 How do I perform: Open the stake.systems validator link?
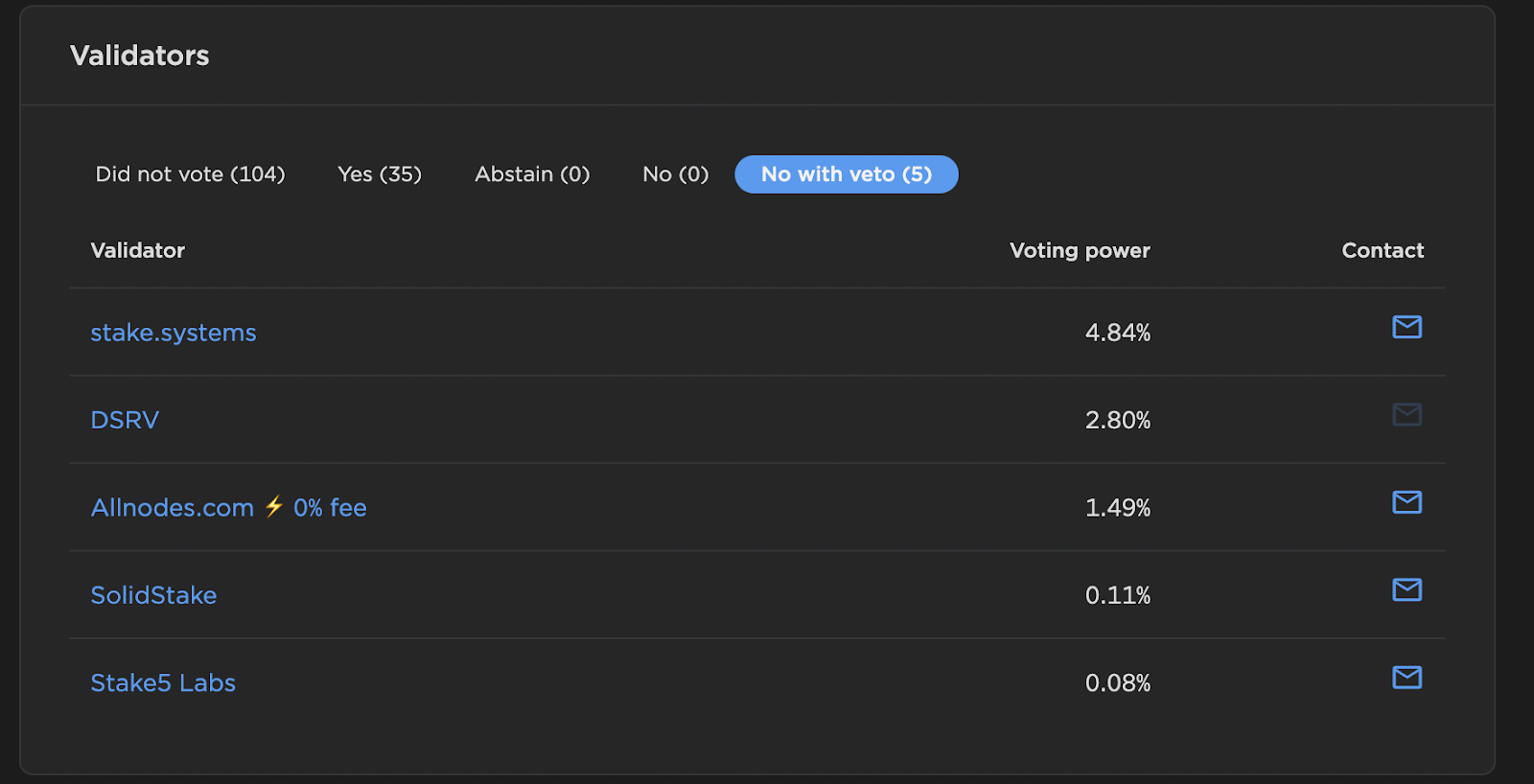(174, 333)
